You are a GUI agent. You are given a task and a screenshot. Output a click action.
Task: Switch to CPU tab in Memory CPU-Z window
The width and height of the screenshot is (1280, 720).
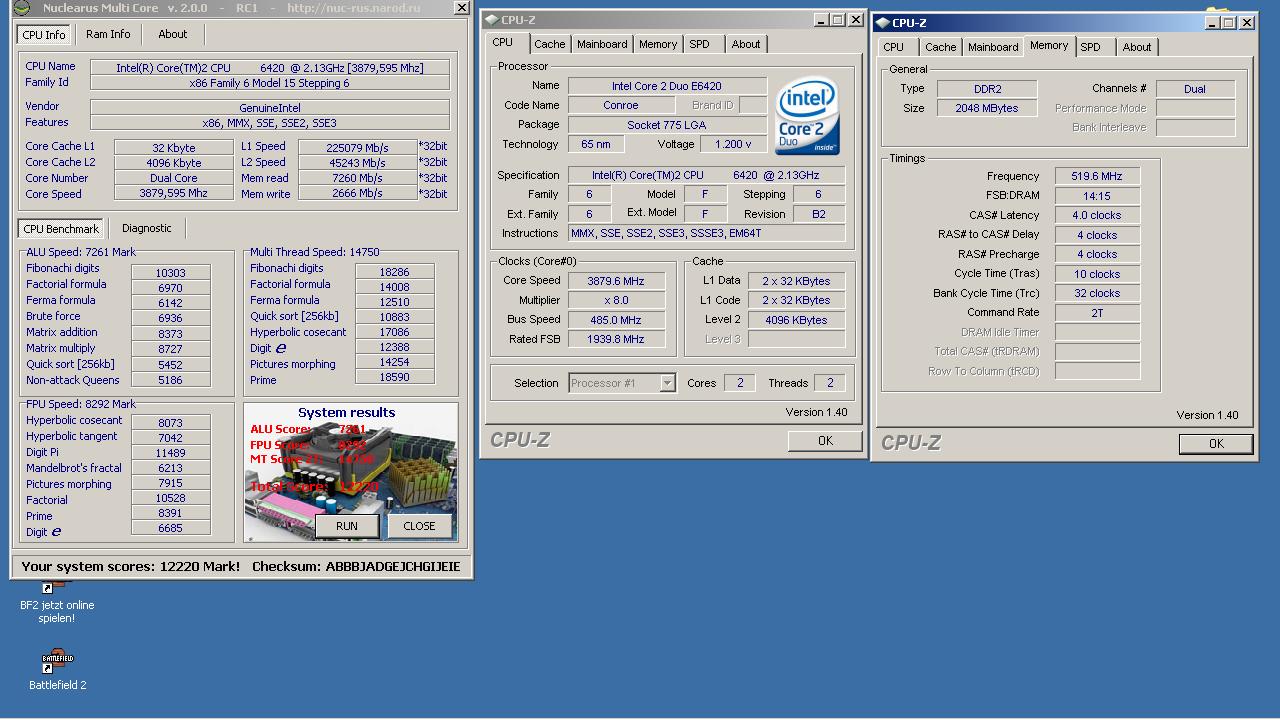894,47
